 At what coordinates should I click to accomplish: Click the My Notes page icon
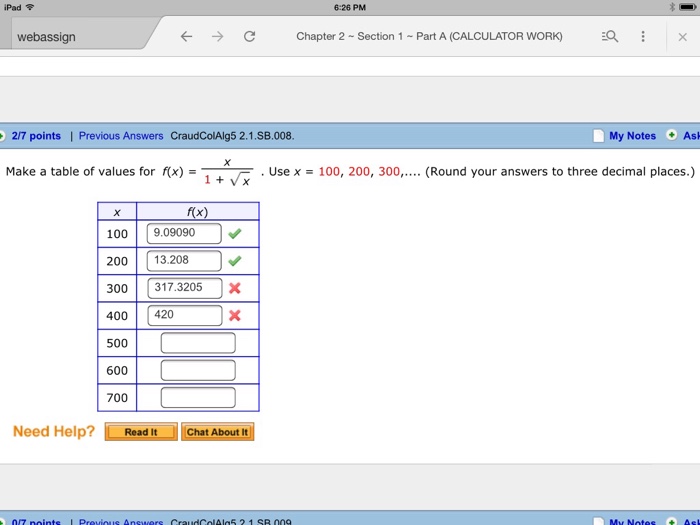(599, 136)
